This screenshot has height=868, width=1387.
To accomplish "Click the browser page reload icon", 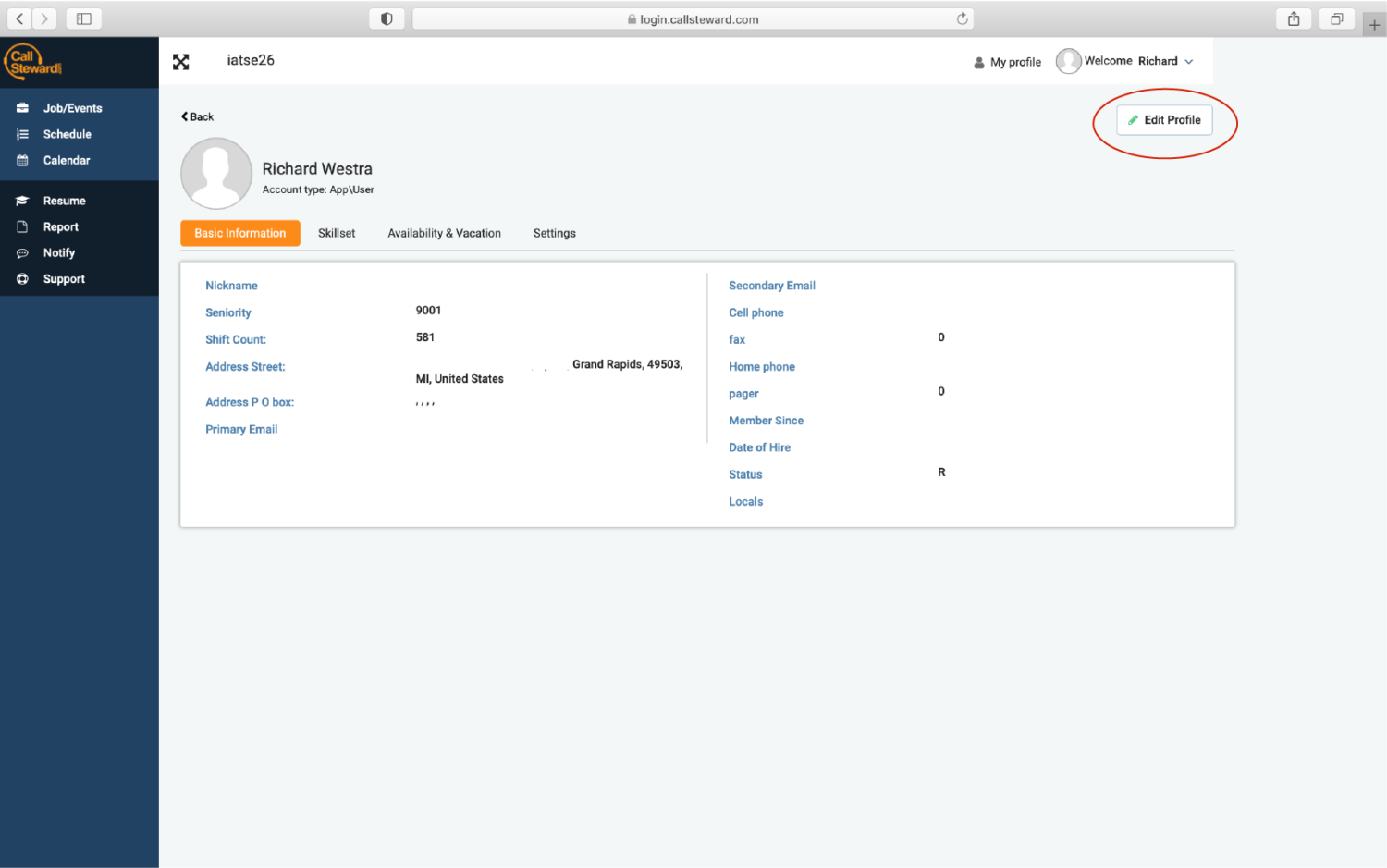I will pyautogui.click(x=962, y=18).
